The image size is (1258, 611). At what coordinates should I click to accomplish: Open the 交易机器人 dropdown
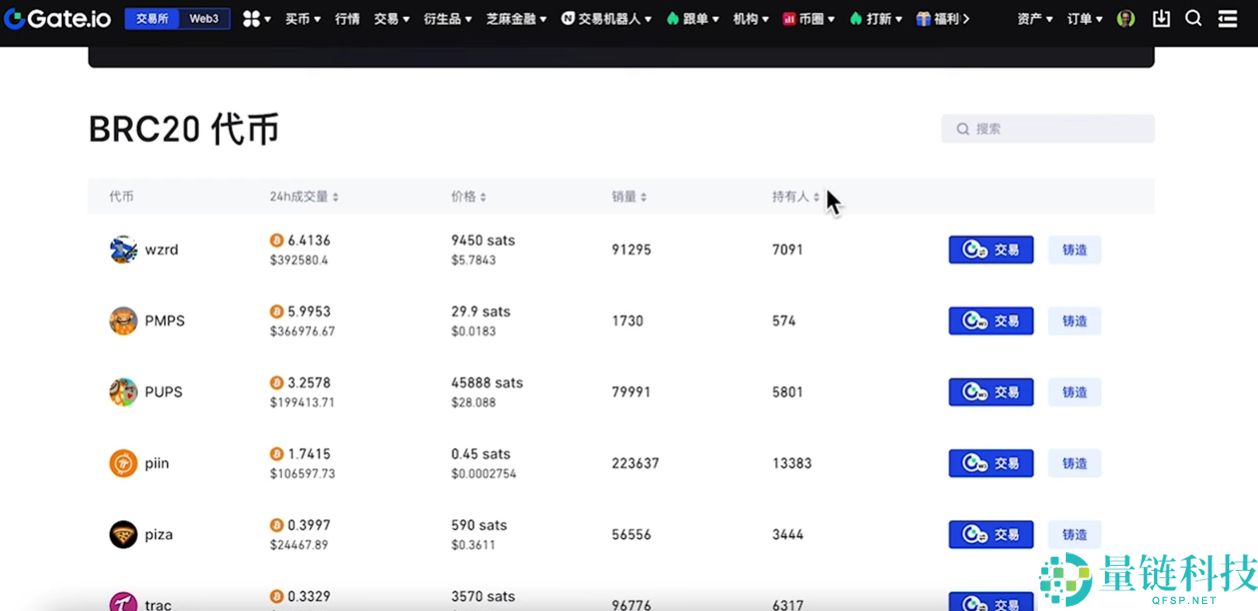coord(606,18)
